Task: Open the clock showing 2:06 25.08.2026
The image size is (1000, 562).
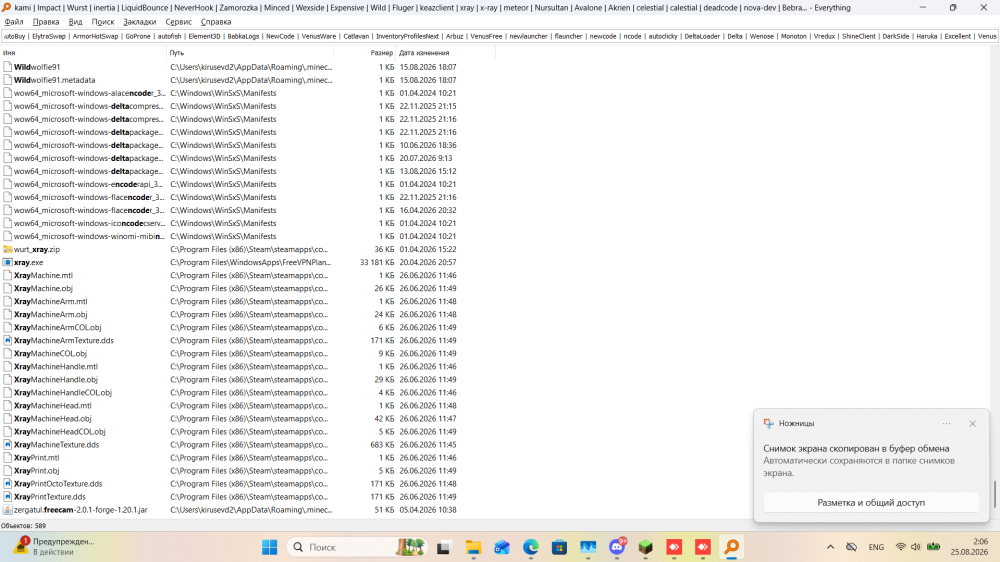Action: pos(969,547)
